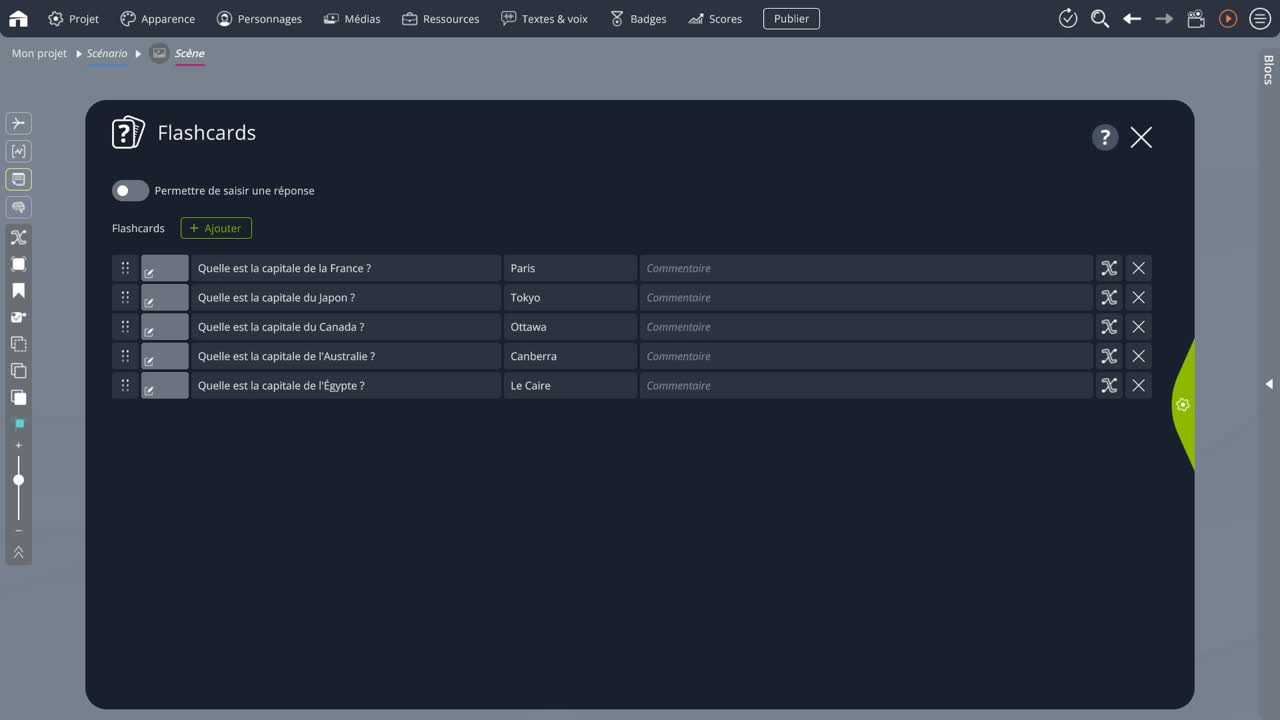Image resolution: width=1280 pixels, height=720 pixels.
Task: Open the Textes & voix menu
Action: (544, 18)
